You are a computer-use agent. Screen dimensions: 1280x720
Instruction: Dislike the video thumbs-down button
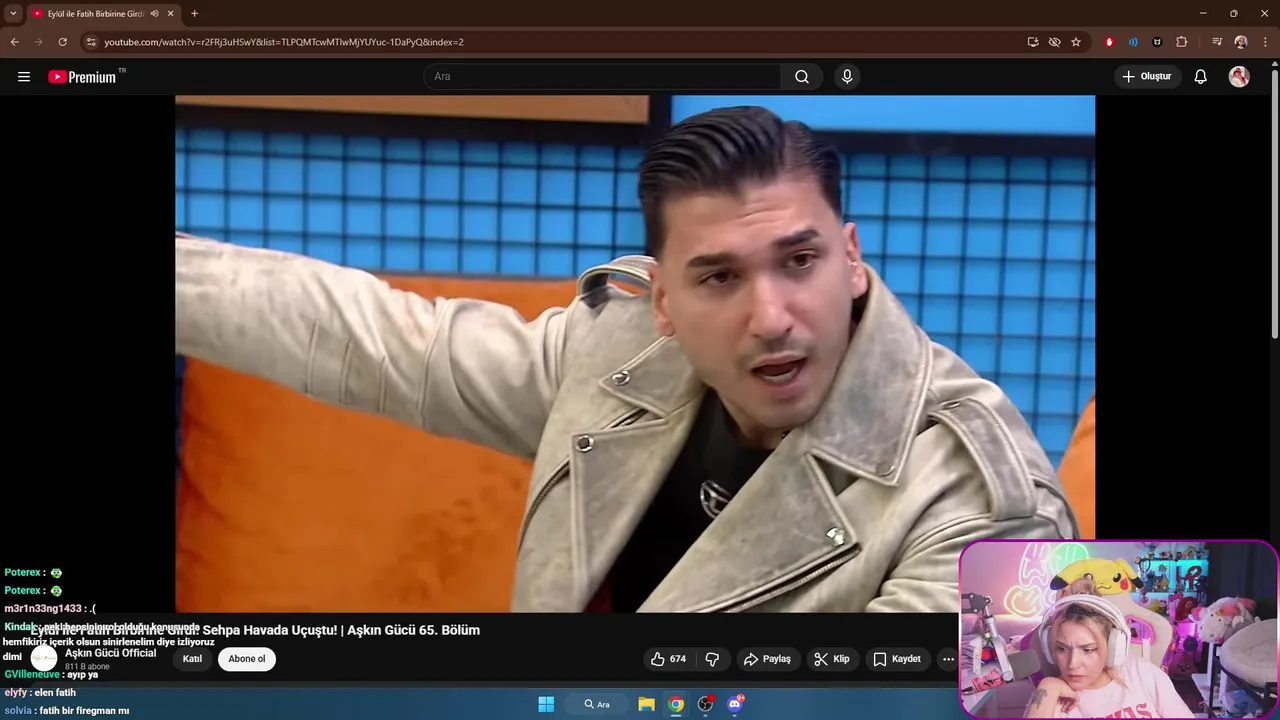click(x=712, y=659)
